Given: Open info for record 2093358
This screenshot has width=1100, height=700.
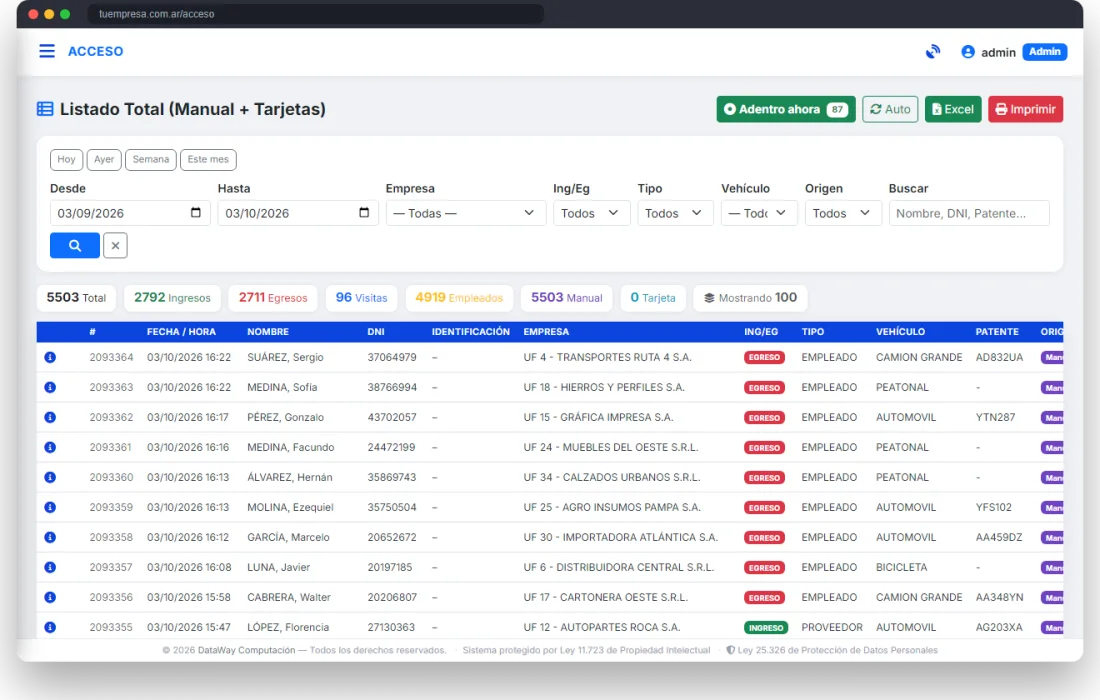Looking at the screenshot, I should (50, 537).
